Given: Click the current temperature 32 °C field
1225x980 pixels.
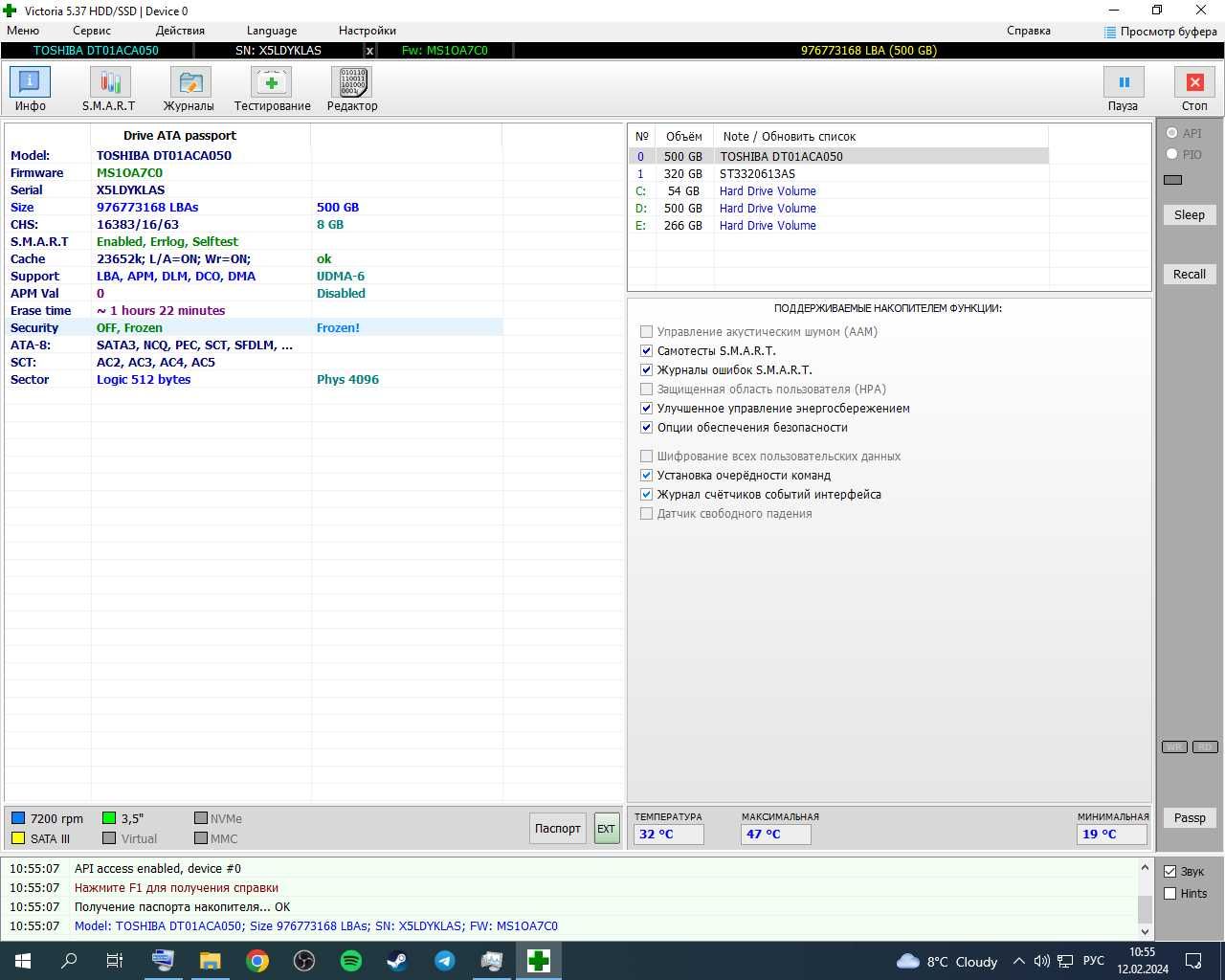Looking at the screenshot, I should pyautogui.click(x=668, y=834).
